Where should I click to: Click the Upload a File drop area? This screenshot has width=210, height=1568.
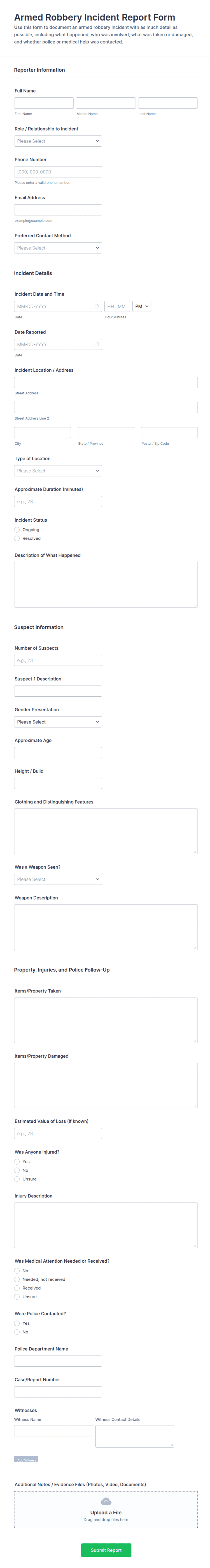[106, 1510]
